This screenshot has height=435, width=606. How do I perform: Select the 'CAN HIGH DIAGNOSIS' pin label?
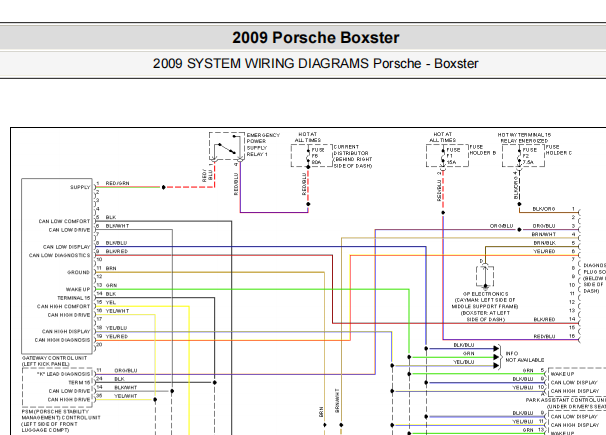click(62, 340)
